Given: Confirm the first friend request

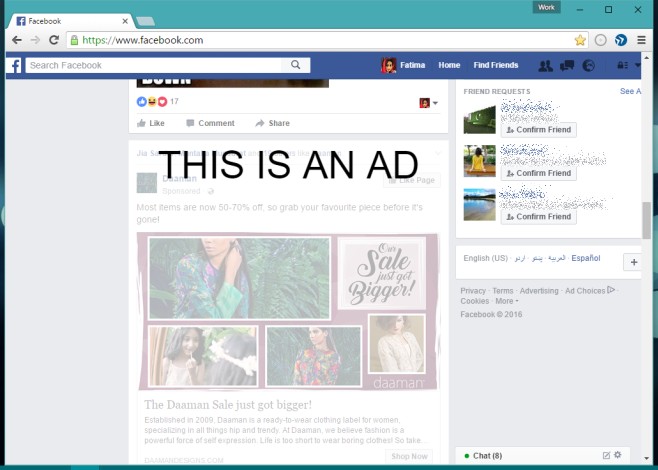Looking at the screenshot, I should click(538, 130).
